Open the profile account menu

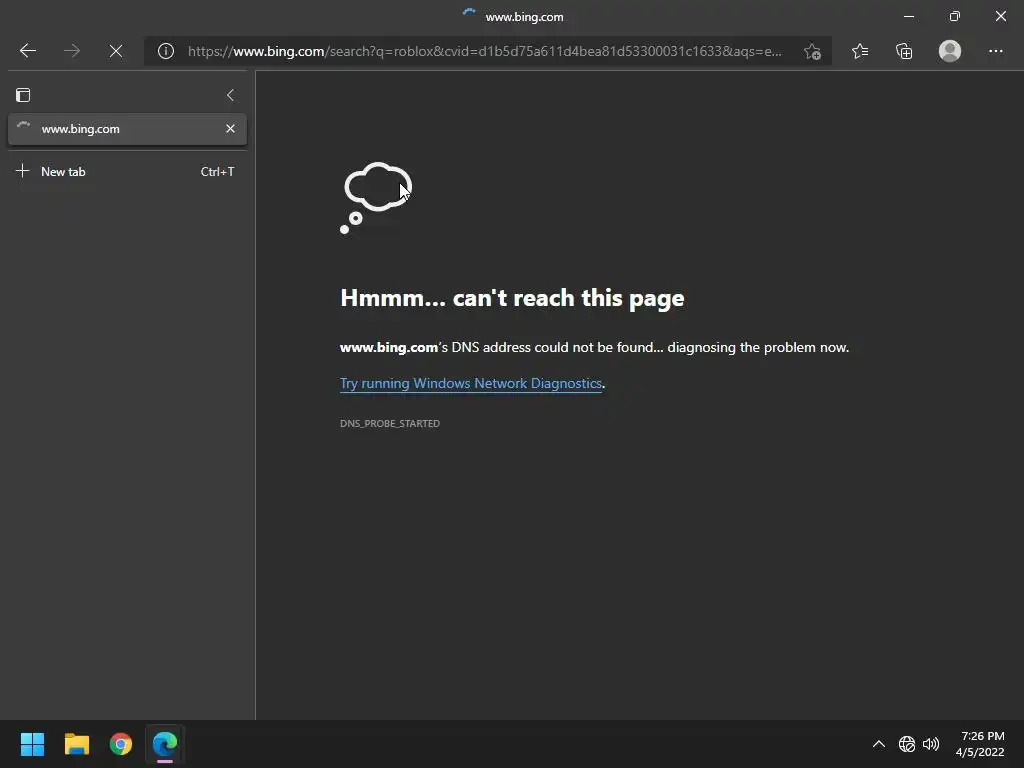(950, 51)
